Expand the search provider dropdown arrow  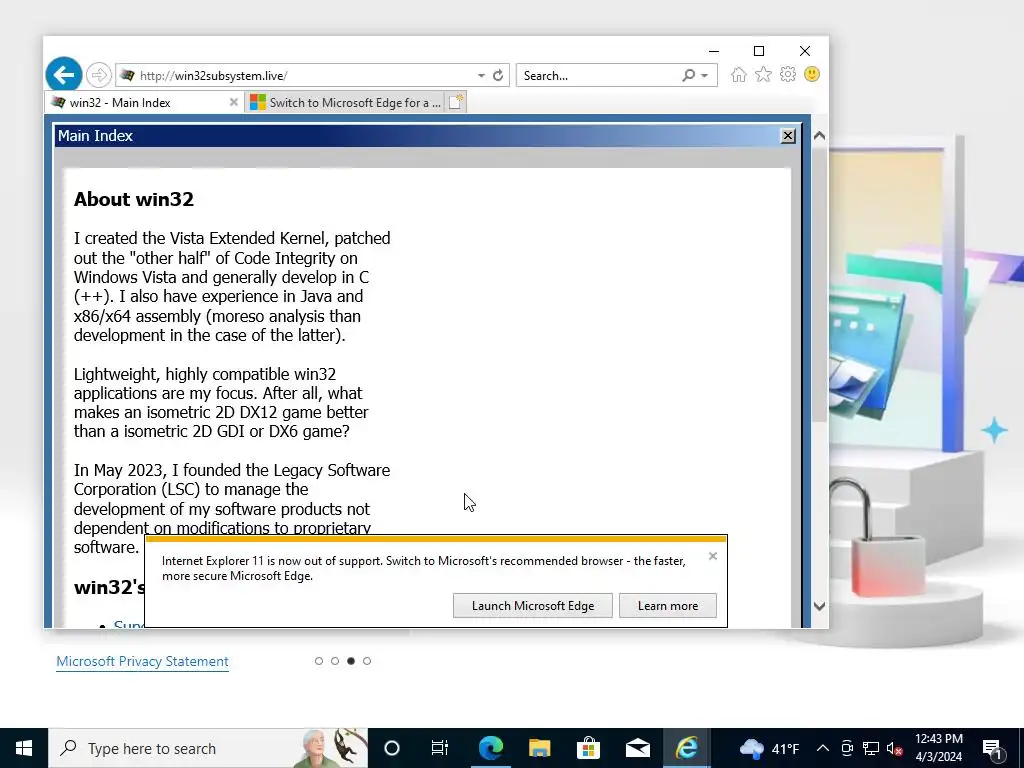coord(705,76)
